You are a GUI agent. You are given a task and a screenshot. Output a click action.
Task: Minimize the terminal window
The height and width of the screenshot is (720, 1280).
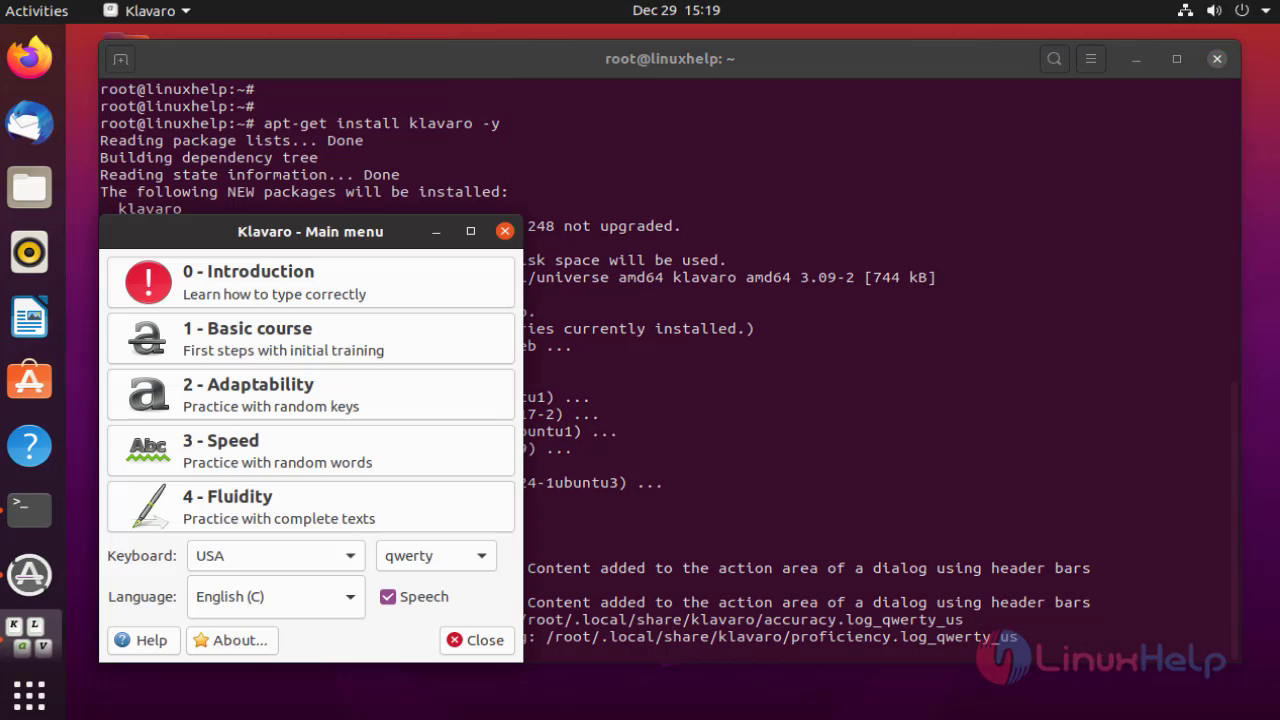click(x=1137, y=59)
